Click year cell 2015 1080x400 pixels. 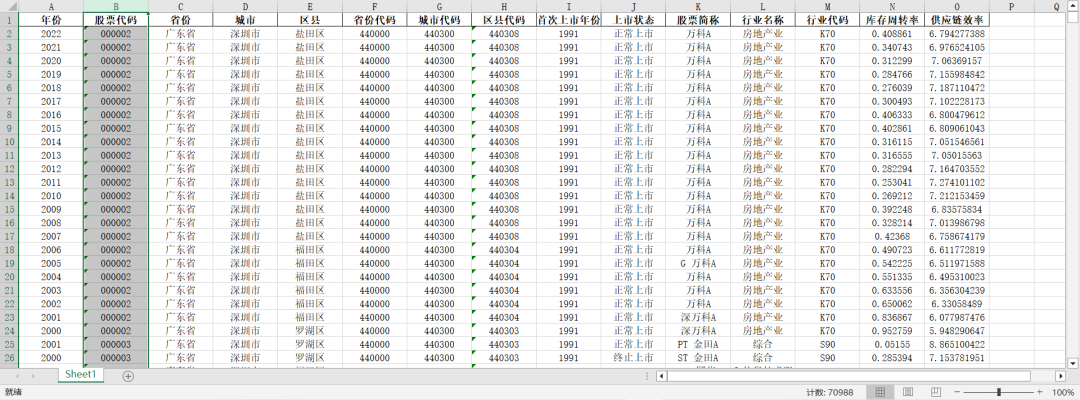click(x=50, y=128)
